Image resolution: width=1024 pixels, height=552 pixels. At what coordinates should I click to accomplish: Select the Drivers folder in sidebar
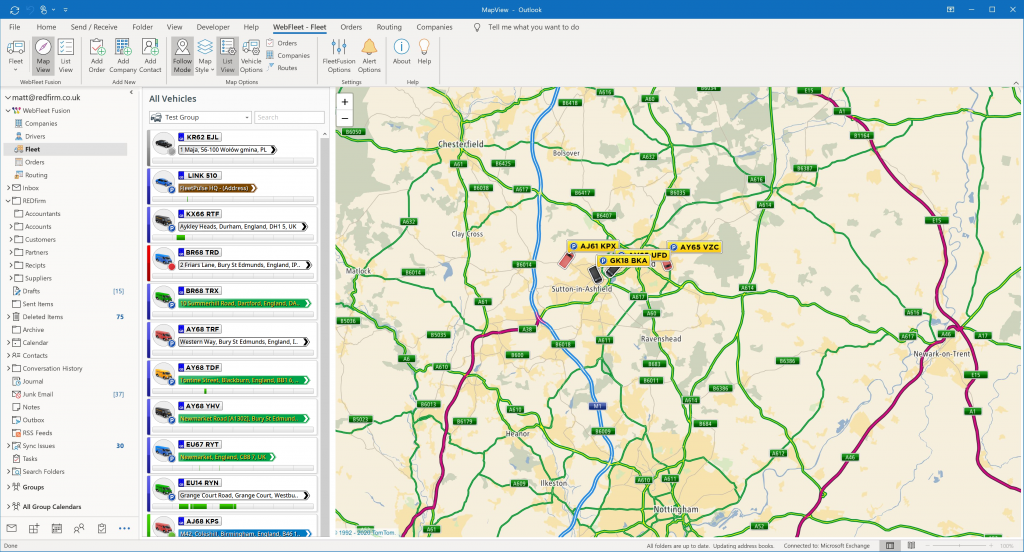(x=35, y=136)
